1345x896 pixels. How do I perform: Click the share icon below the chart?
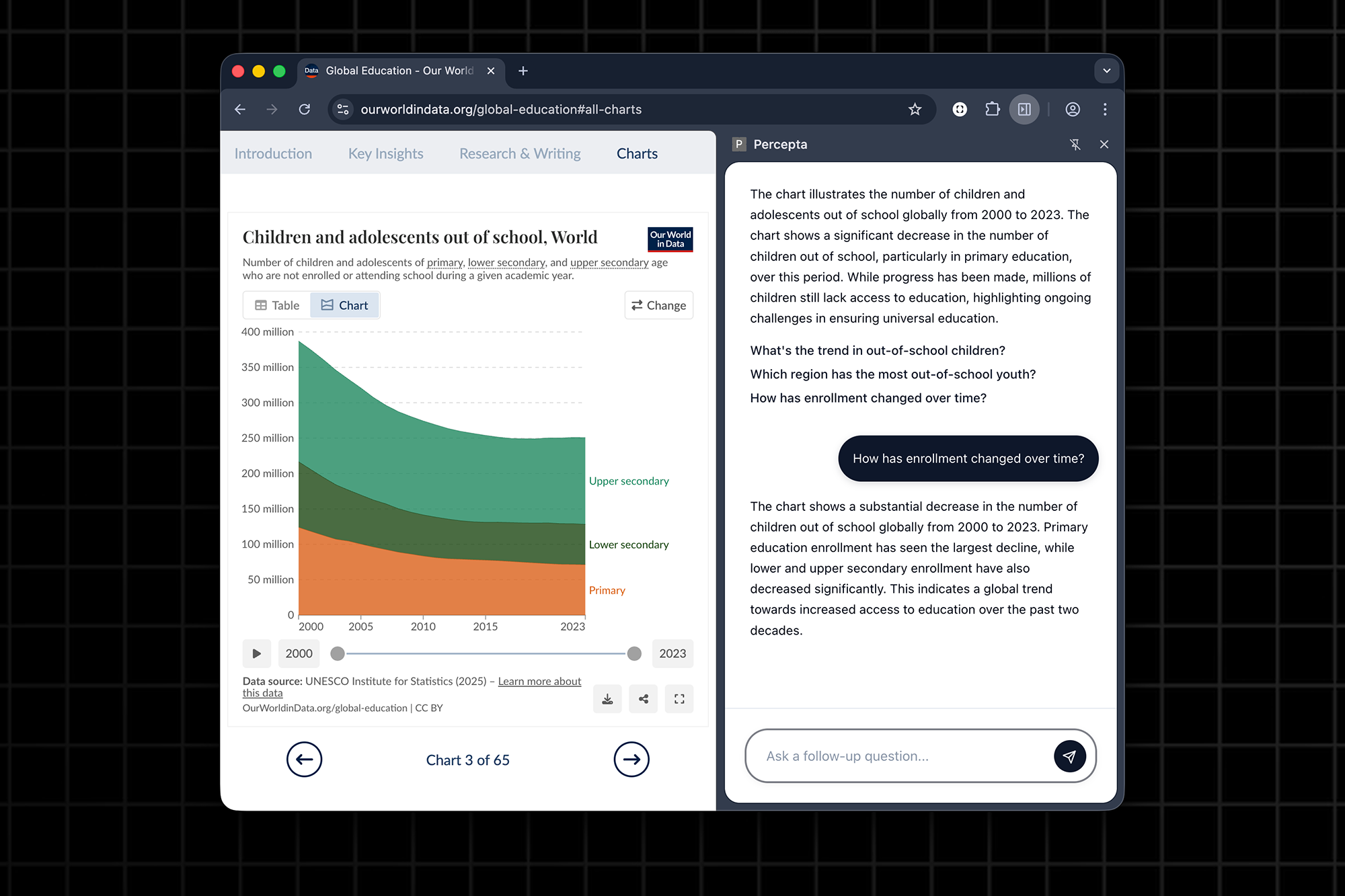(x=644, y=699)
